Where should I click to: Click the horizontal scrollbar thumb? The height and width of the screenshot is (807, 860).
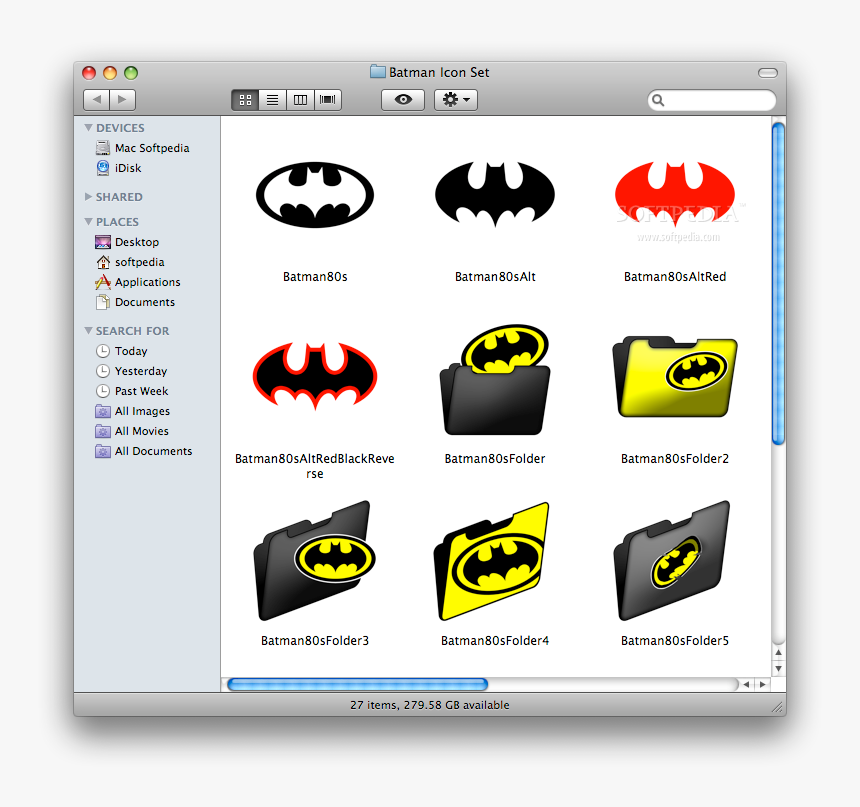[x=358, y=684]
